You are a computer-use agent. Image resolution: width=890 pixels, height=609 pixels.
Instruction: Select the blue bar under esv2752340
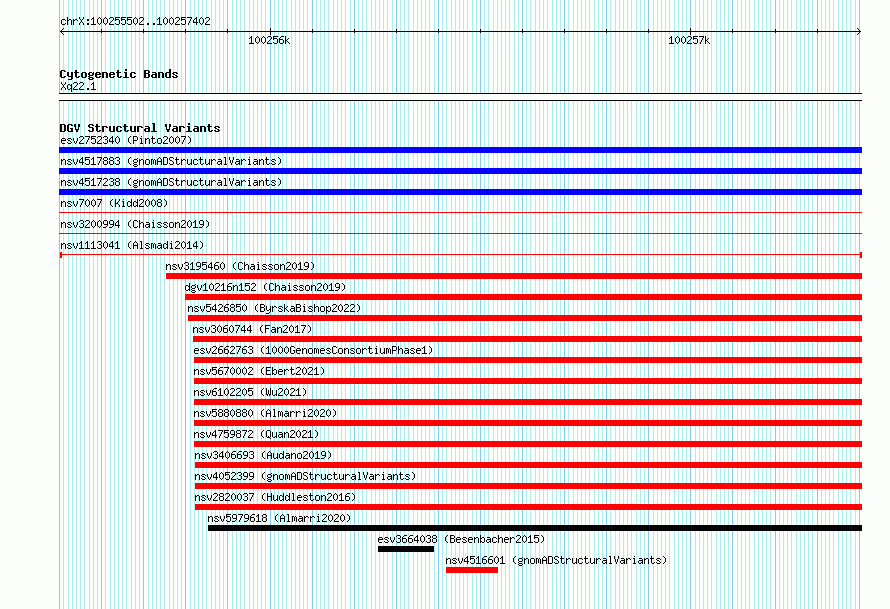point(460,150)
